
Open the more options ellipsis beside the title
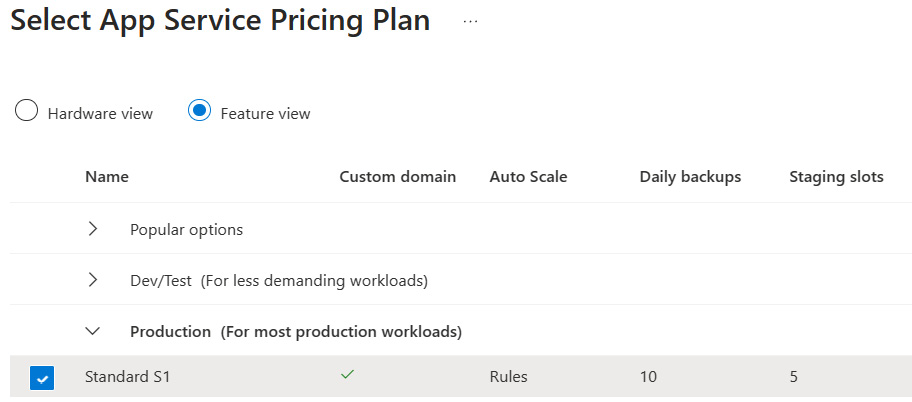[470, 22]
